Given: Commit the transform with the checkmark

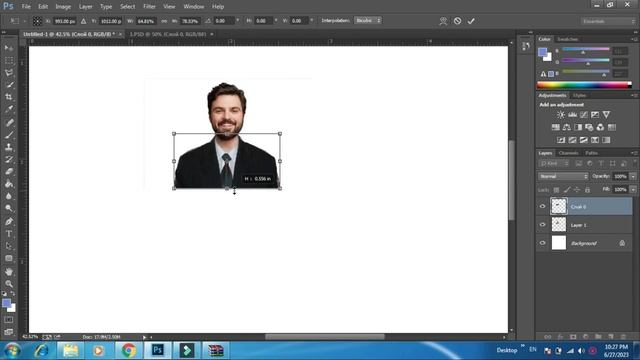Looking at the screenshot, I should [471, 21].
